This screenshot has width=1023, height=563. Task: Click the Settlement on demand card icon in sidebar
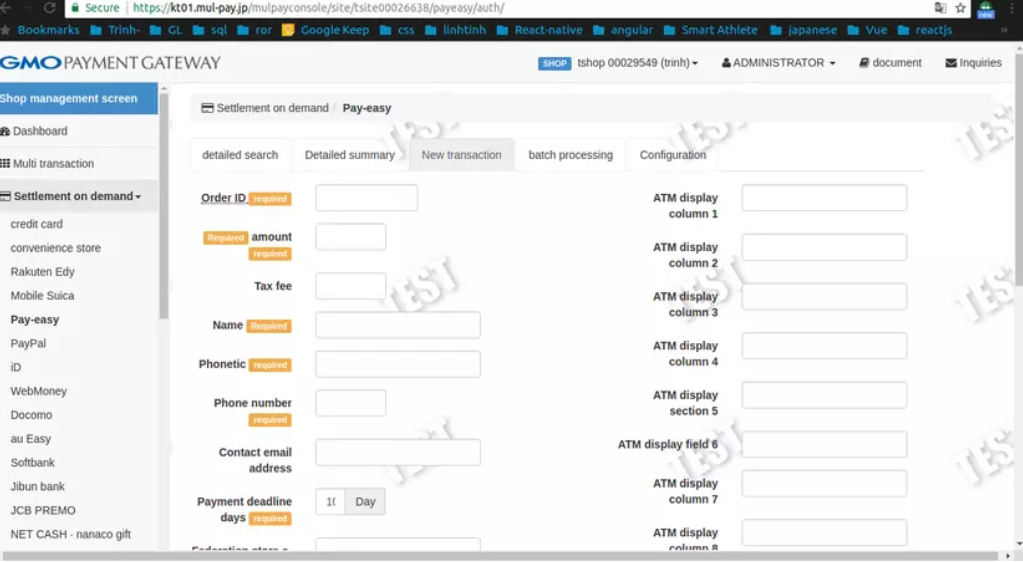pos(6,196)
